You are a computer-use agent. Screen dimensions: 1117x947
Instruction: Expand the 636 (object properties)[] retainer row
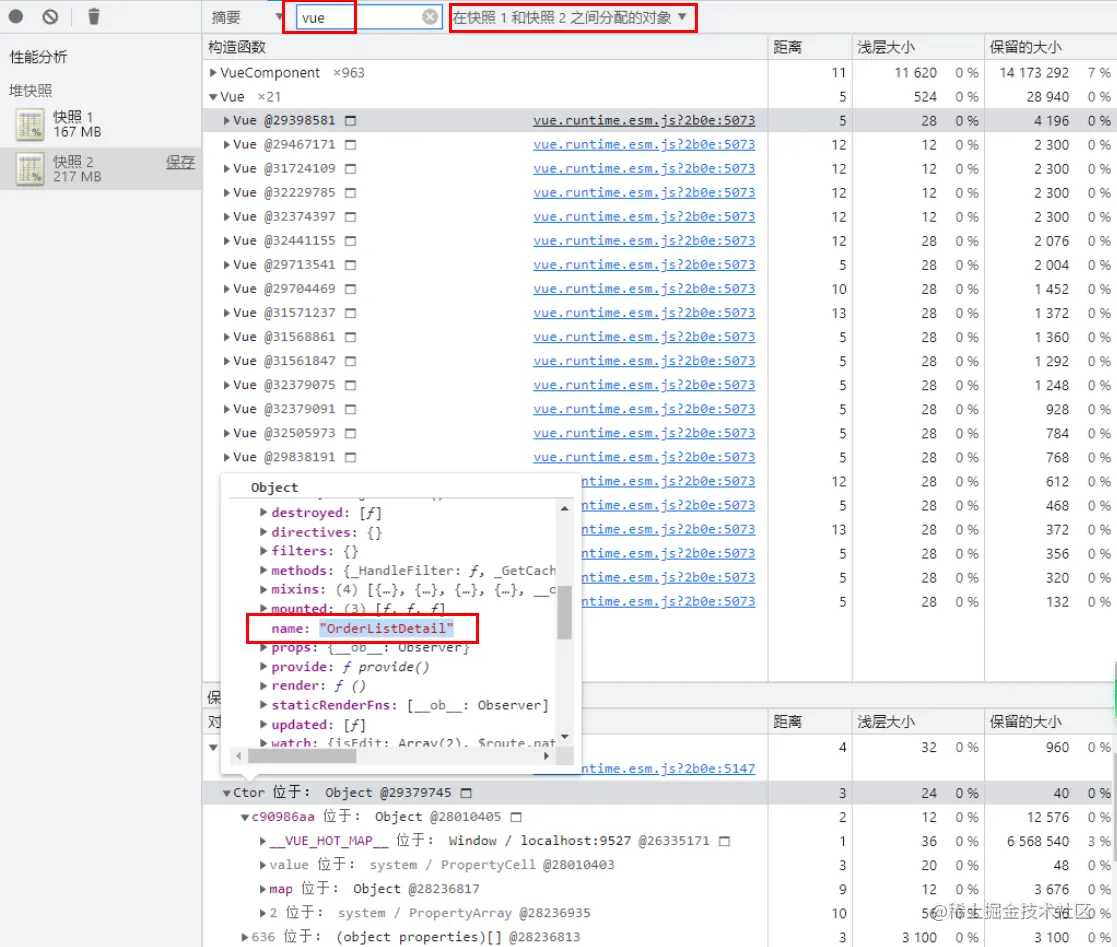pos(244,937)
